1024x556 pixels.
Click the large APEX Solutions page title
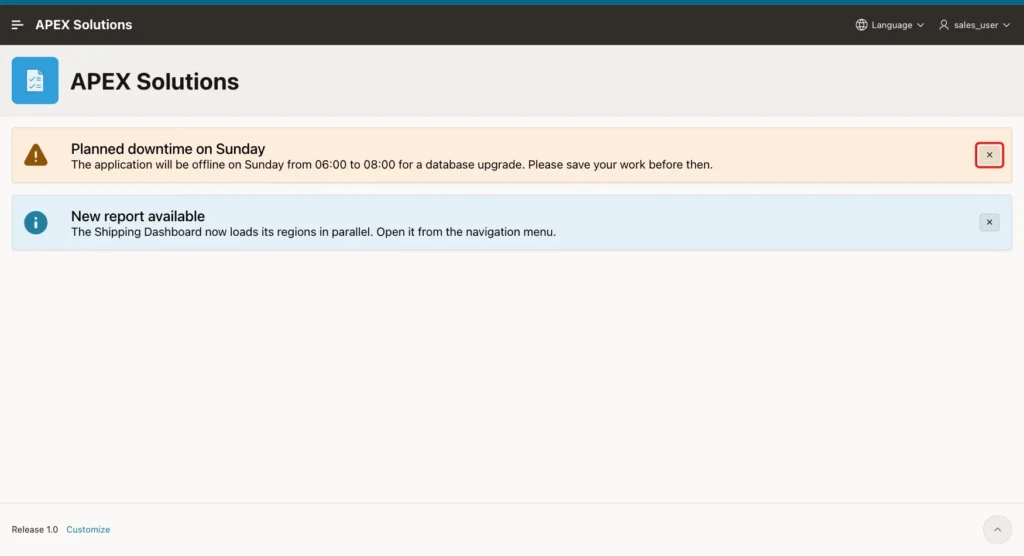pos(155,81)
